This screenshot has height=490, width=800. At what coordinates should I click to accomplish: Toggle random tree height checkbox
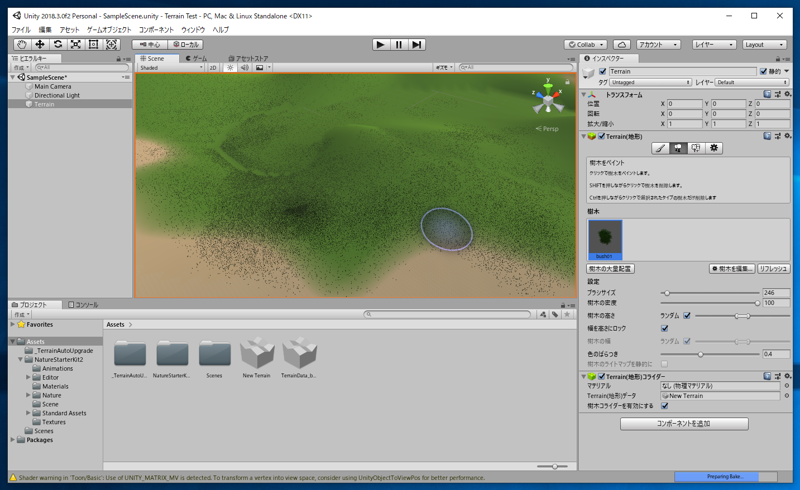[687, 315]
